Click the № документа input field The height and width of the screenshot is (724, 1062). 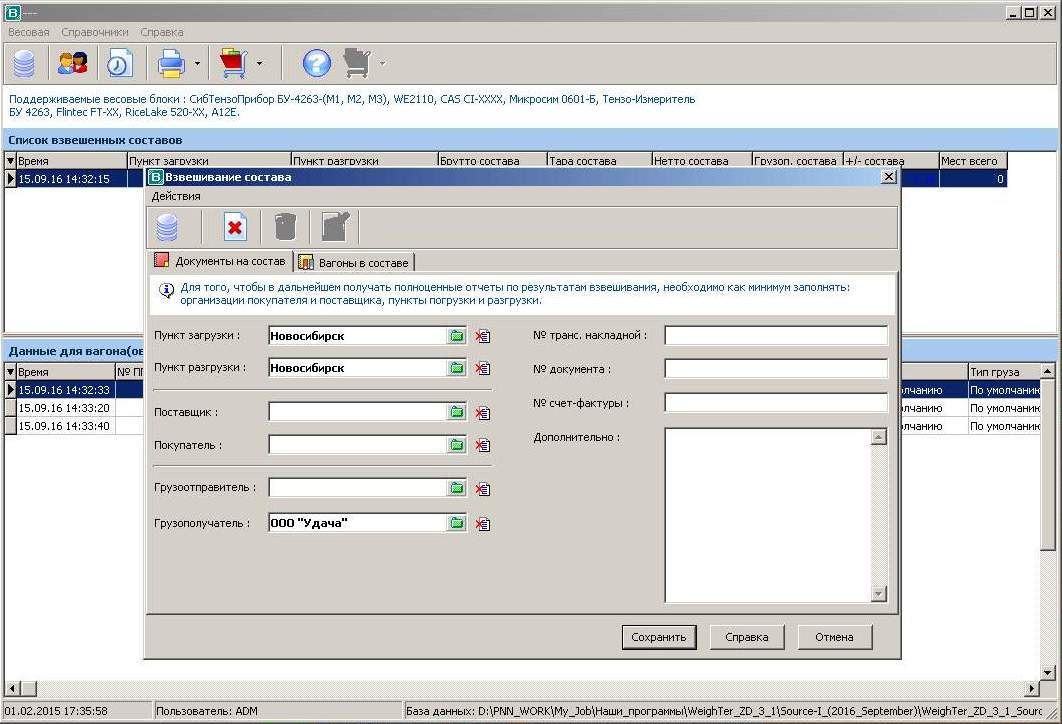(x=775, y=369)
